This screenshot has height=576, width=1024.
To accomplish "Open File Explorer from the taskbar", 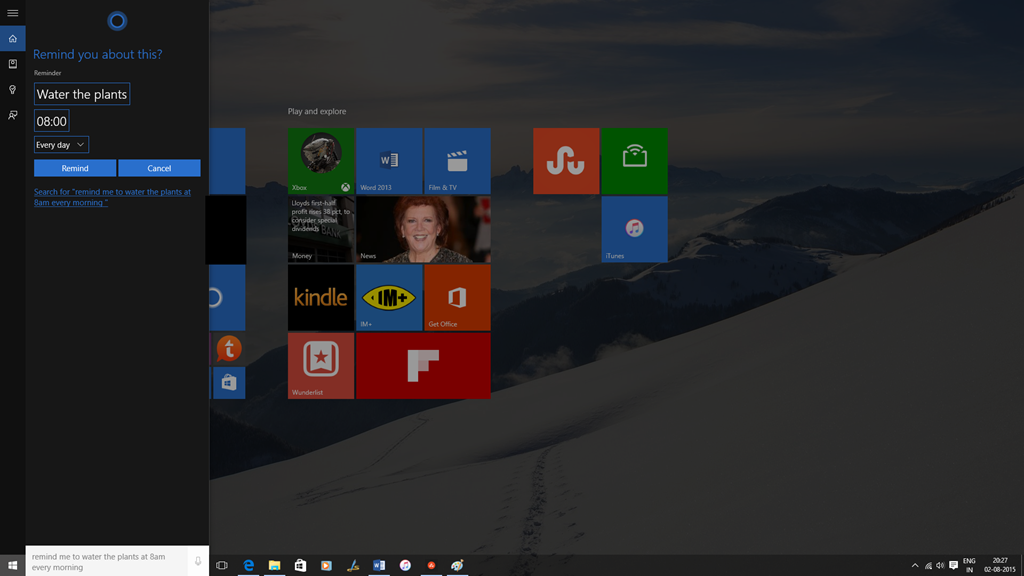I will [274, 565].
